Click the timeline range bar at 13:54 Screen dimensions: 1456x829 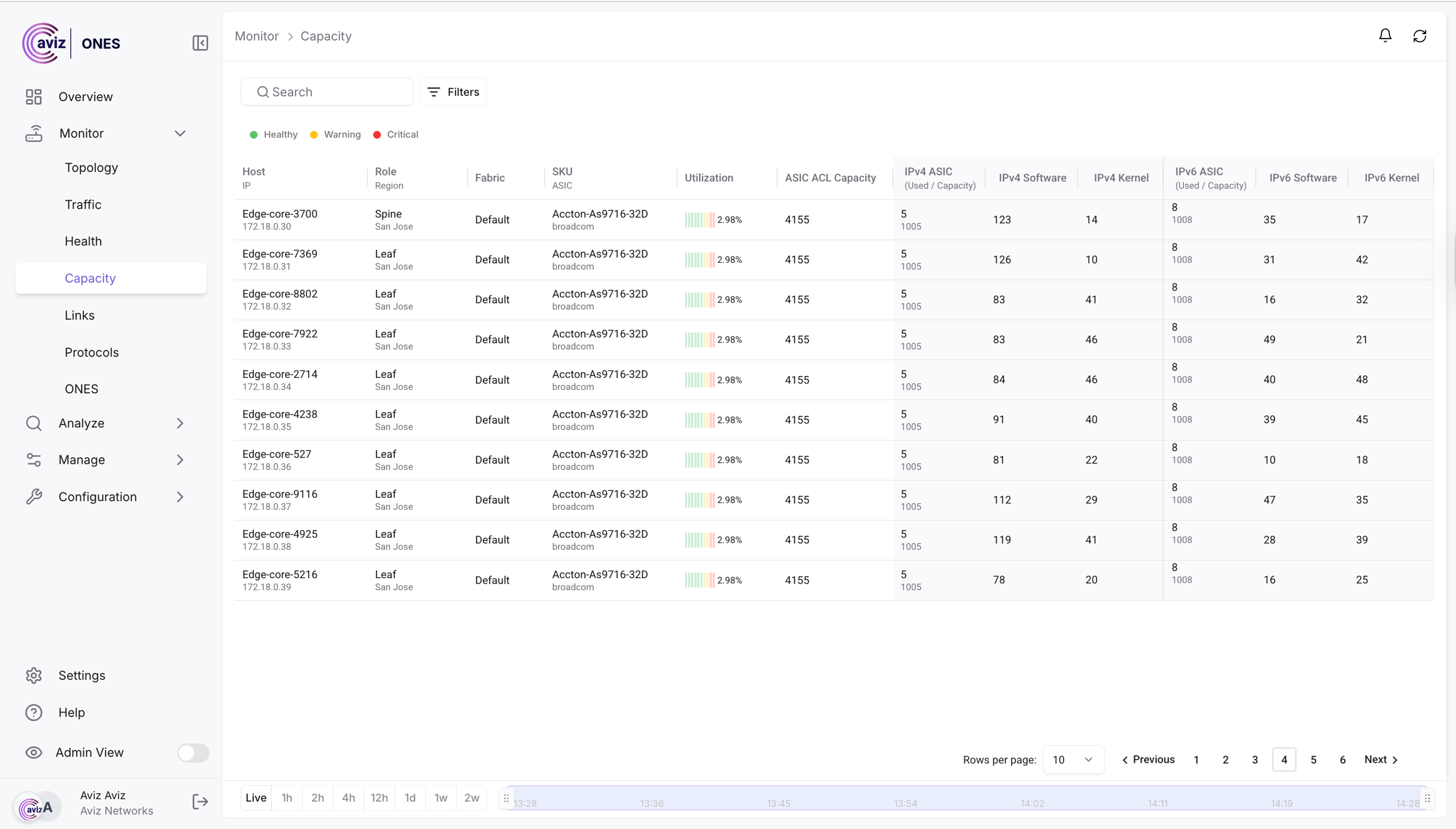pyautogui.click(x=905, y=799)
